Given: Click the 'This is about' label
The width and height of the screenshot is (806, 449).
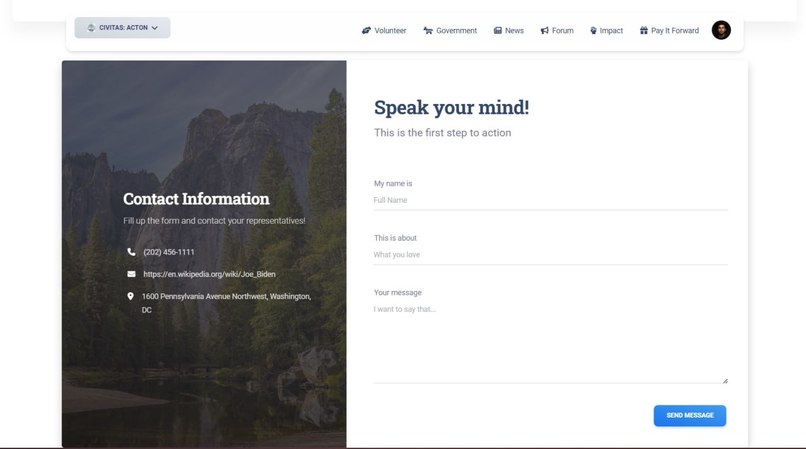Looking at the screenshot, I should (395, 238).
